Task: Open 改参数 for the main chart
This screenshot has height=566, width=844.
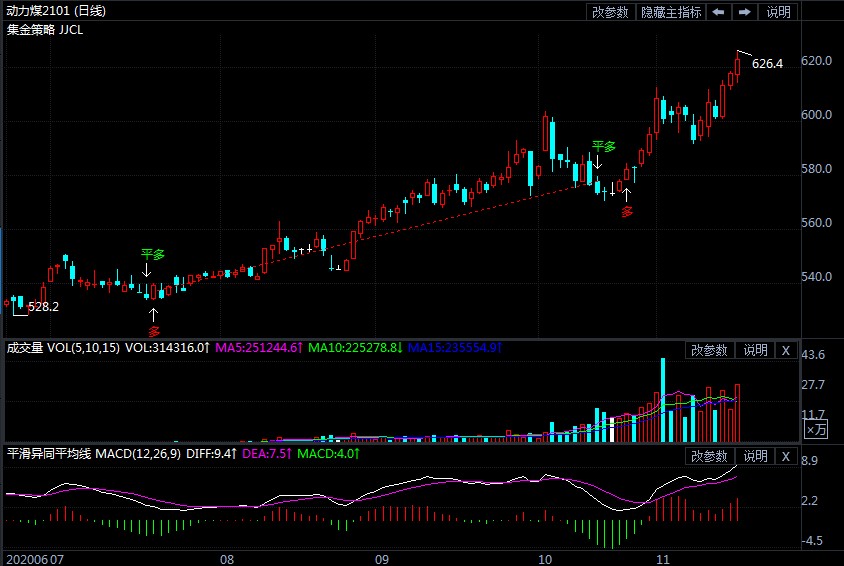Action: 610,12
